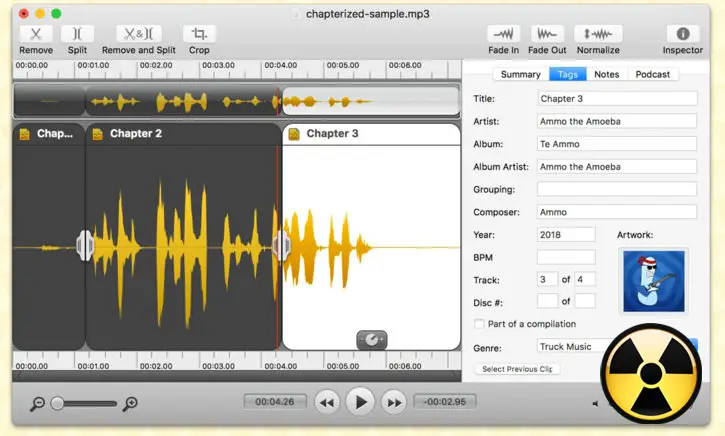Click the split handle before Chapter 3
The image size is (725, 436).
click(282, 246)
